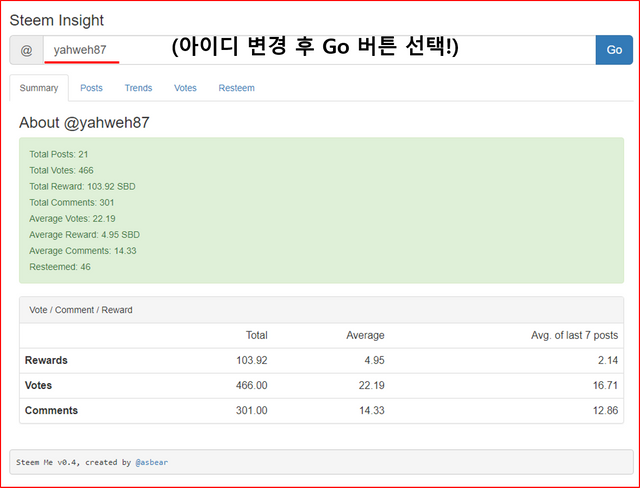Select Average Reward: 4.95 SBD text
This screenshot has height=488, width=640.
84,235
